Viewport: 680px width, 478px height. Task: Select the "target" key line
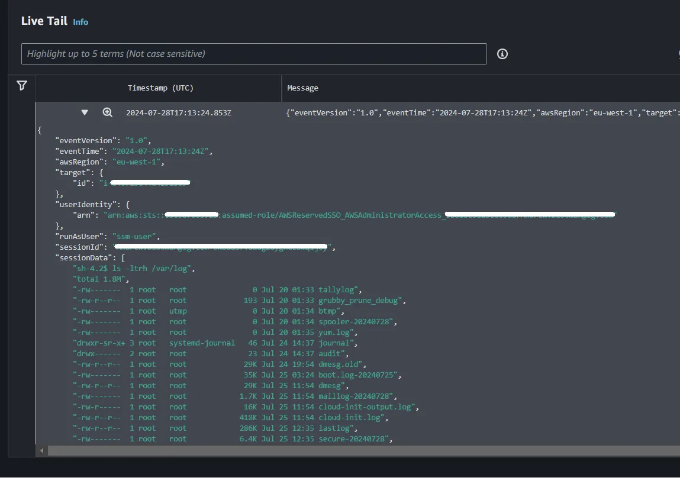pyautogui.click(x=79, y=173)
